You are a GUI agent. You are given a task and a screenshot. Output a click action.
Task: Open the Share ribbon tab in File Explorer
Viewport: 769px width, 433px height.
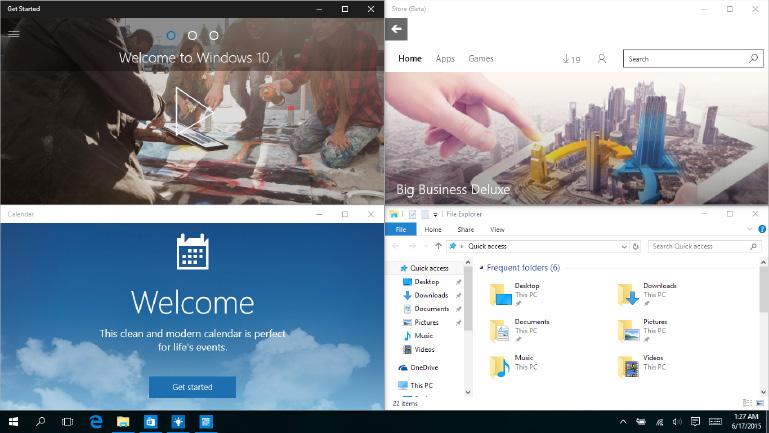[465, 229]
